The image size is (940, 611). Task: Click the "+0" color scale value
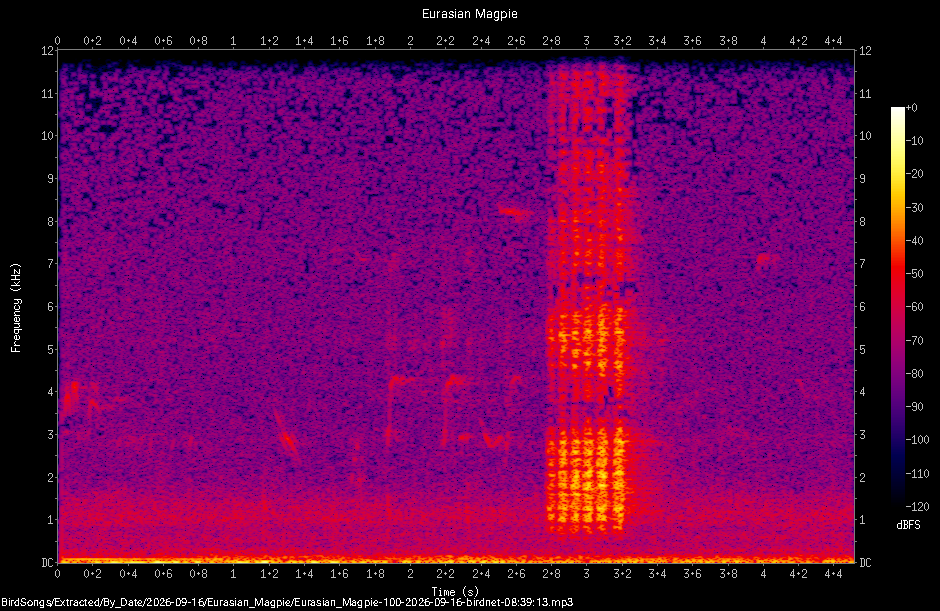point(911,108)
